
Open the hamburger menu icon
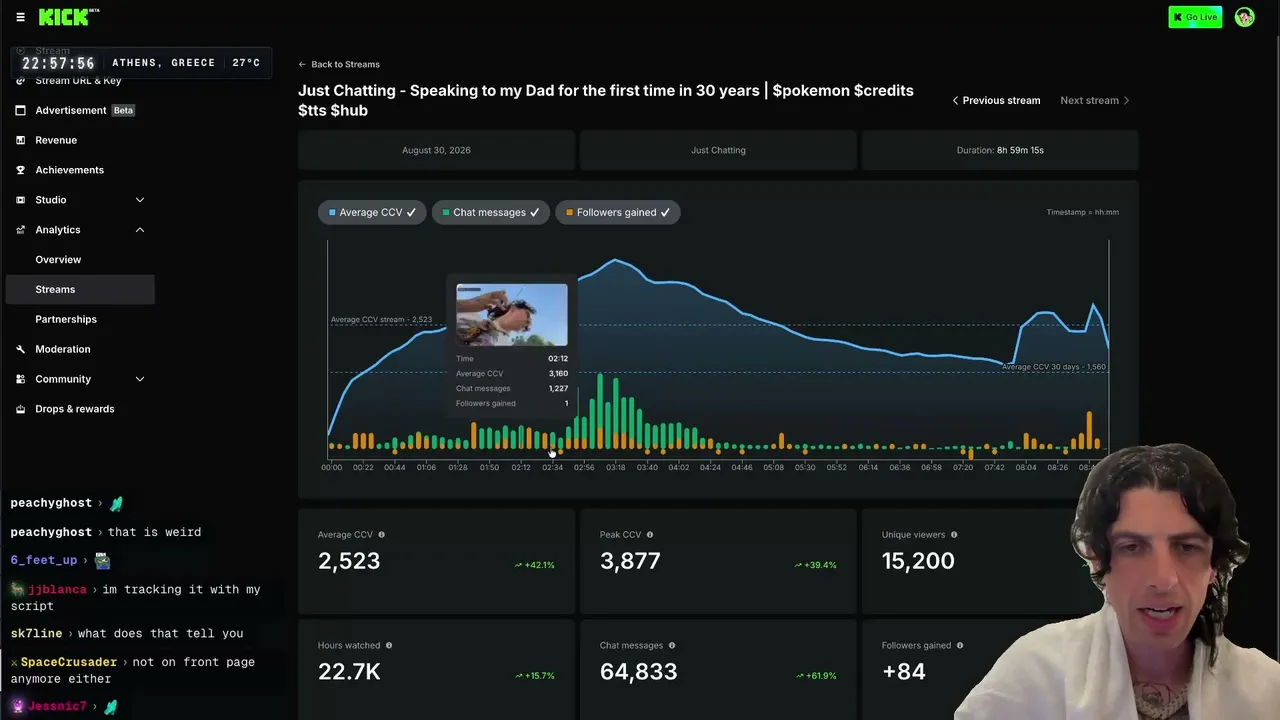(20, 17)
